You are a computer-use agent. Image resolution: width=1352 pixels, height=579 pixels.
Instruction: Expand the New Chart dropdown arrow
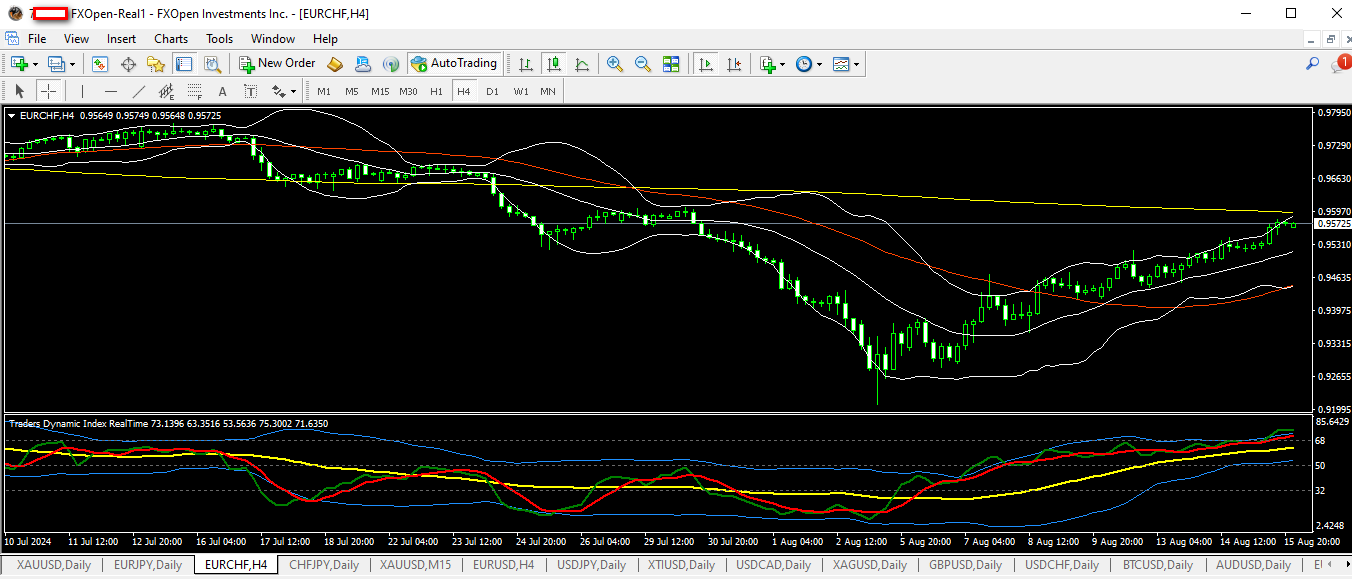[36, 64]
